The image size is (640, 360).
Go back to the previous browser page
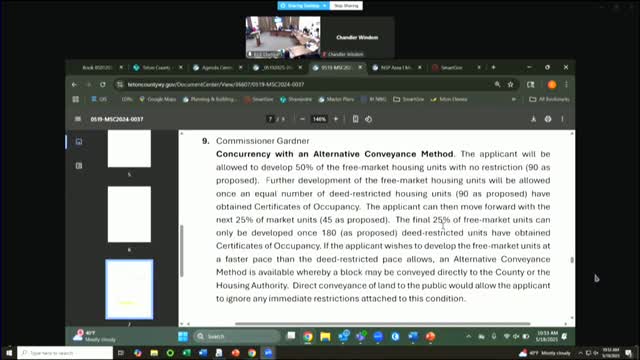coord(74,84)
